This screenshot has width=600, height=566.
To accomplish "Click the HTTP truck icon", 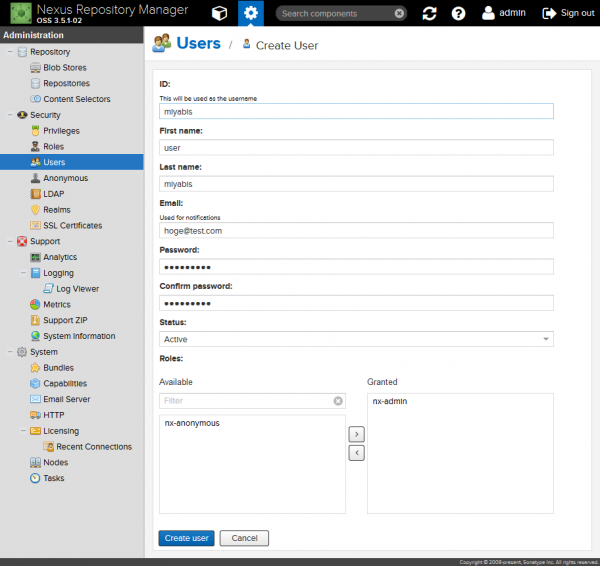I will point(35,415).
